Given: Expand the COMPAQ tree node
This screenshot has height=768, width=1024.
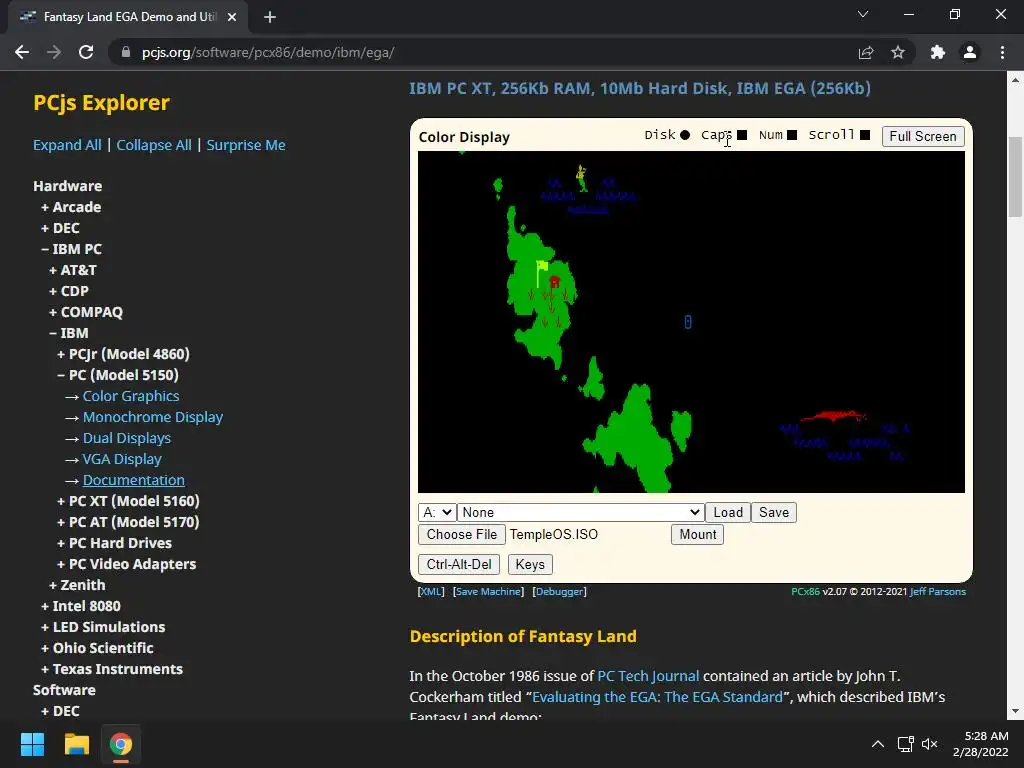Looking at the screenshot, I should [86, 312].
